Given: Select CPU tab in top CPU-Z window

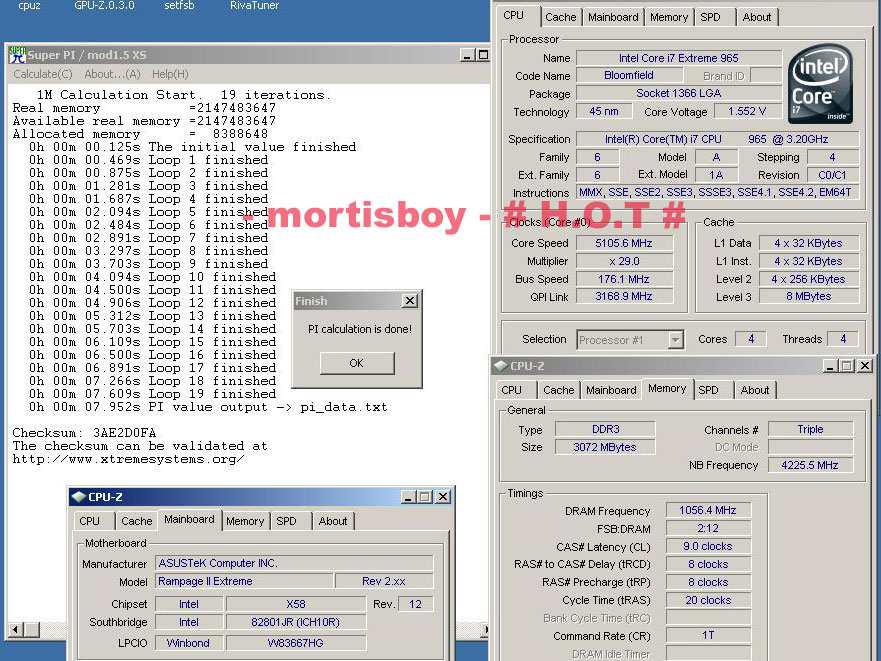Looking at the screenshot, I should pos(514,16).
